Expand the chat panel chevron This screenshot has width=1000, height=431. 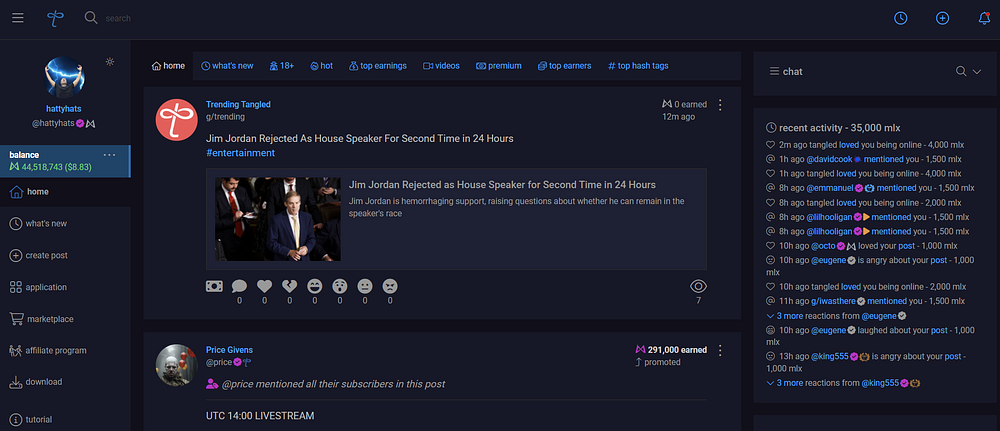pos(977,71)
